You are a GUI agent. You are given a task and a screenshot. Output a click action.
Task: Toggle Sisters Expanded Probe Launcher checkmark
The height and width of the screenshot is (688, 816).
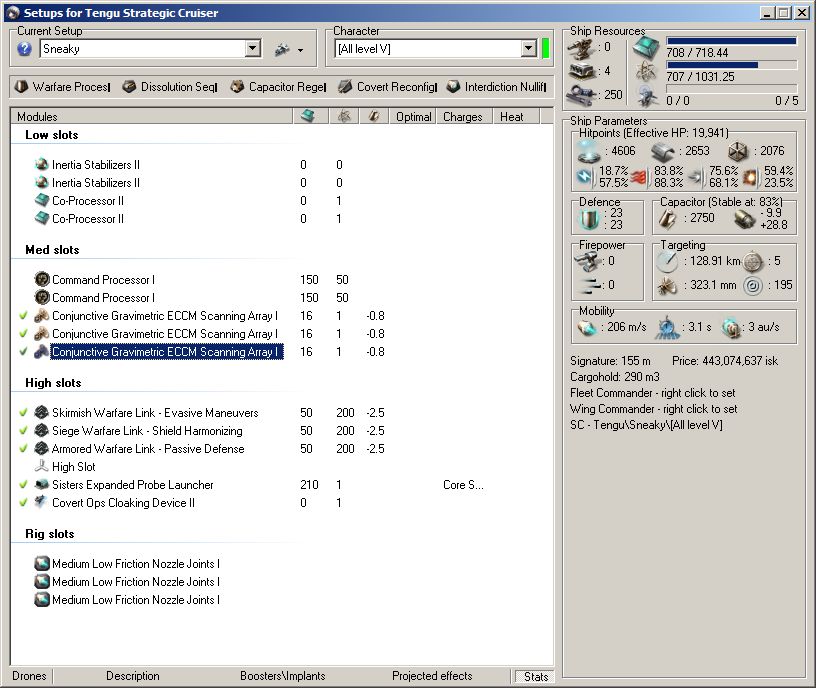click(23, 485)
